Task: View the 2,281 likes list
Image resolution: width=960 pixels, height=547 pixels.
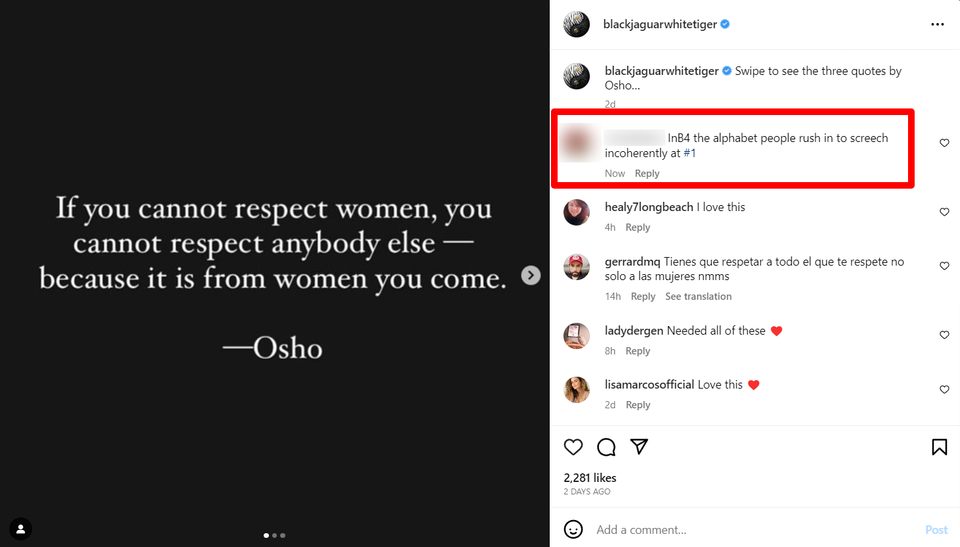Action: coord(590,478)
